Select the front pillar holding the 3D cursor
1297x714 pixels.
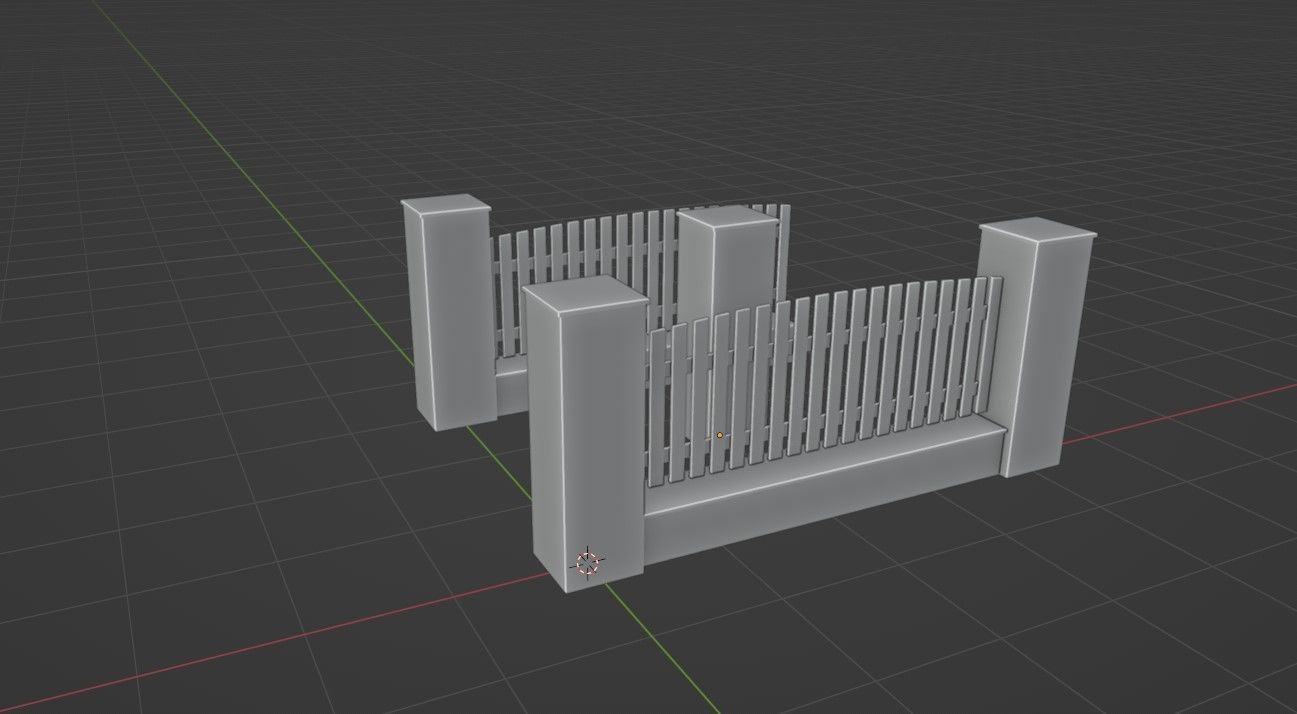click(x=585, y=435)
